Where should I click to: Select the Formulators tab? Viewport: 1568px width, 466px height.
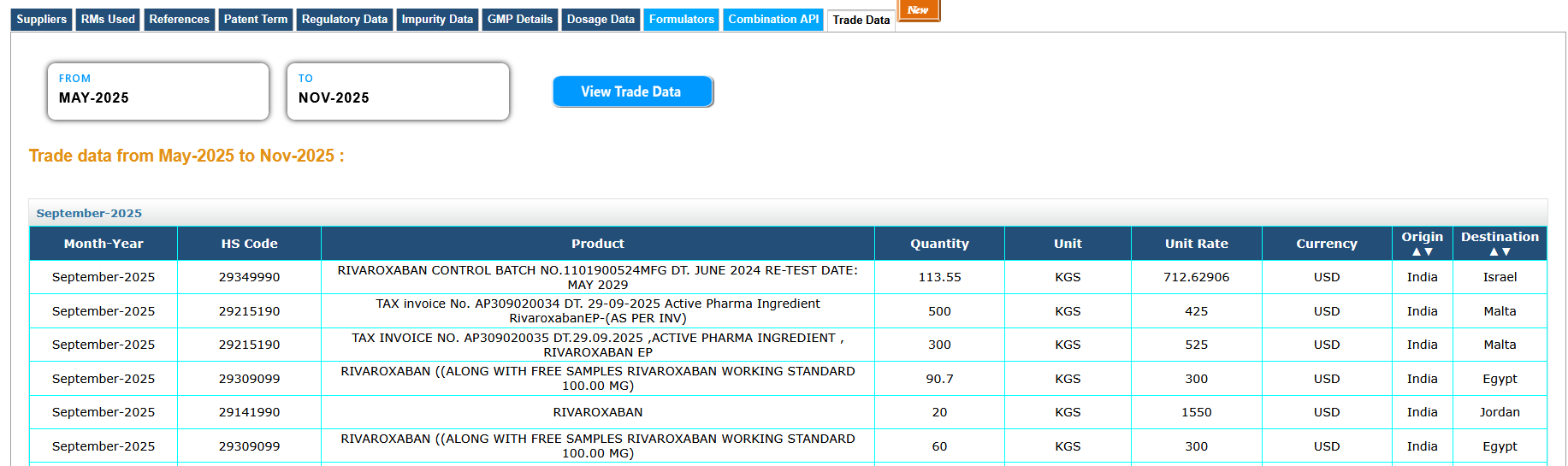681,20
